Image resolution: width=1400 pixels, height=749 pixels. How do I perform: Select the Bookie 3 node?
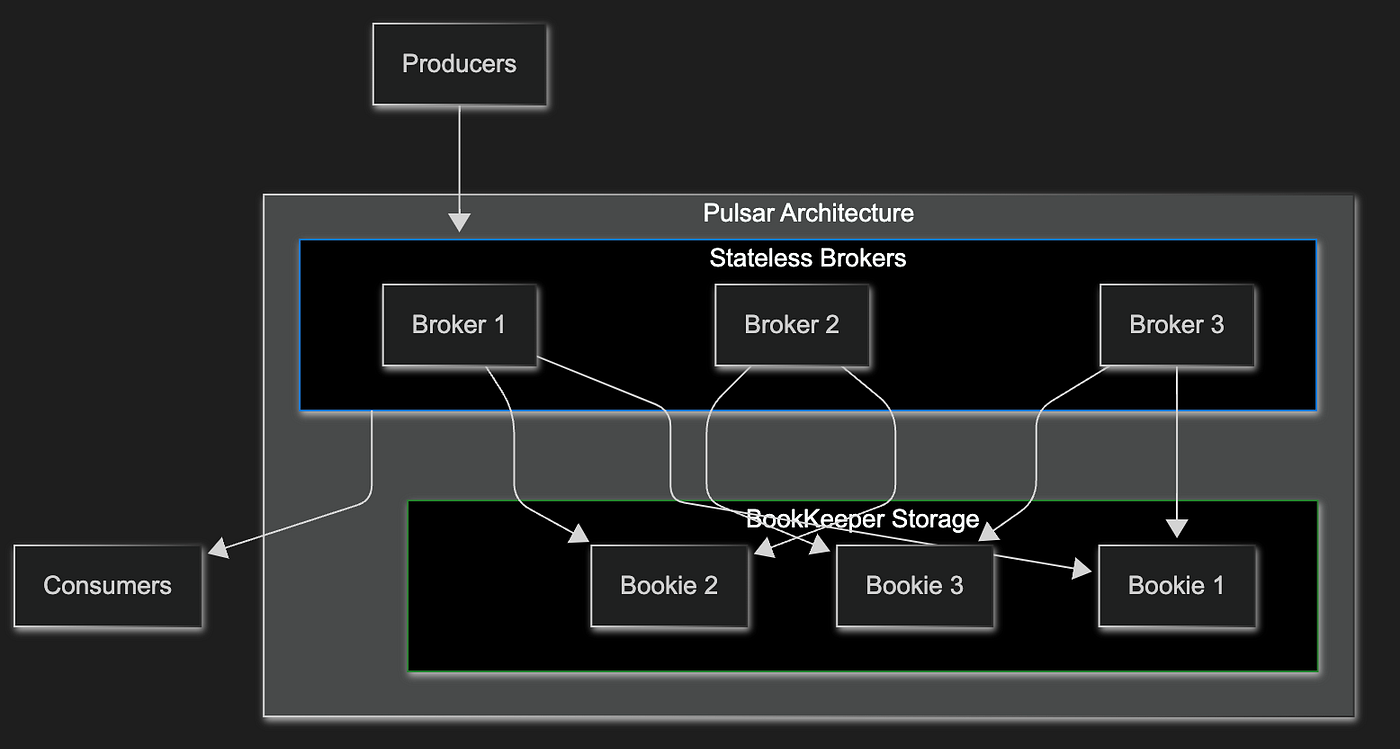(915, 586)
